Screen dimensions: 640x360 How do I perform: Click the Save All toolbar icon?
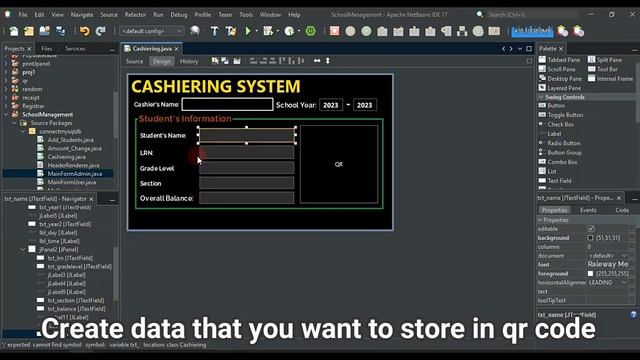pos(60,31)
